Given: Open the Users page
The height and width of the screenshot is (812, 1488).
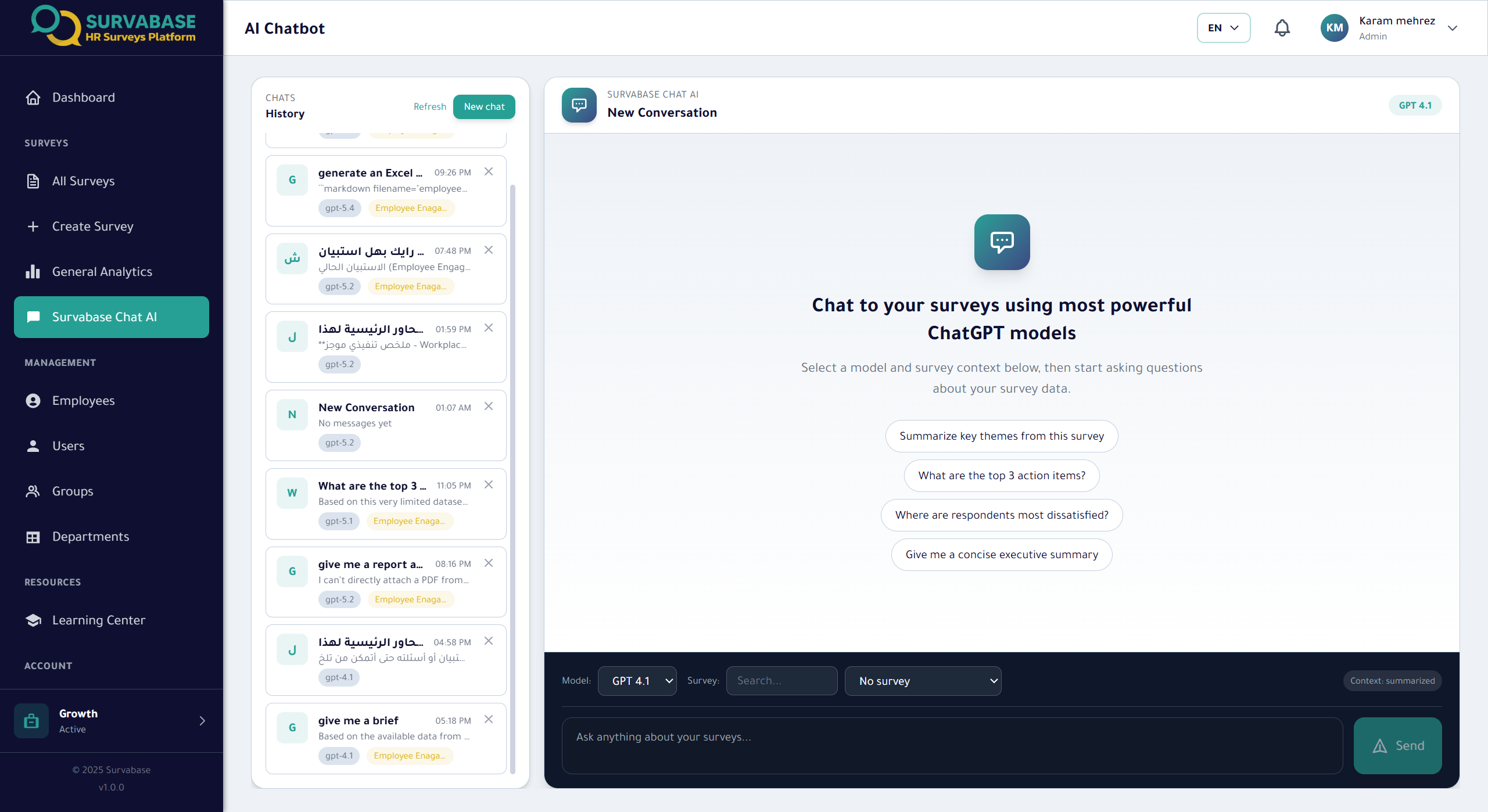Looking at the screenshot, I should (x=112, y=446).
